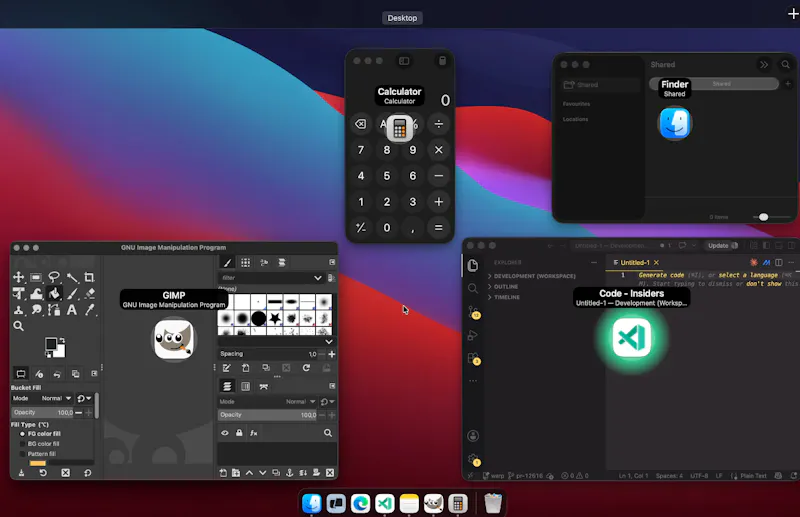Click the split editor icon in Code

tap(779, 262)
